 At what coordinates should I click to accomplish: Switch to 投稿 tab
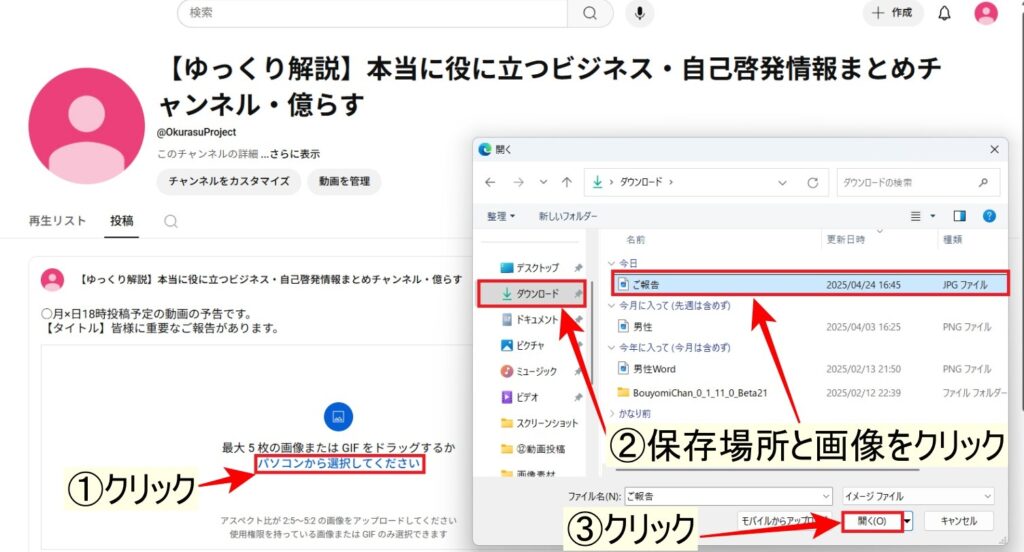pos(121,221)
